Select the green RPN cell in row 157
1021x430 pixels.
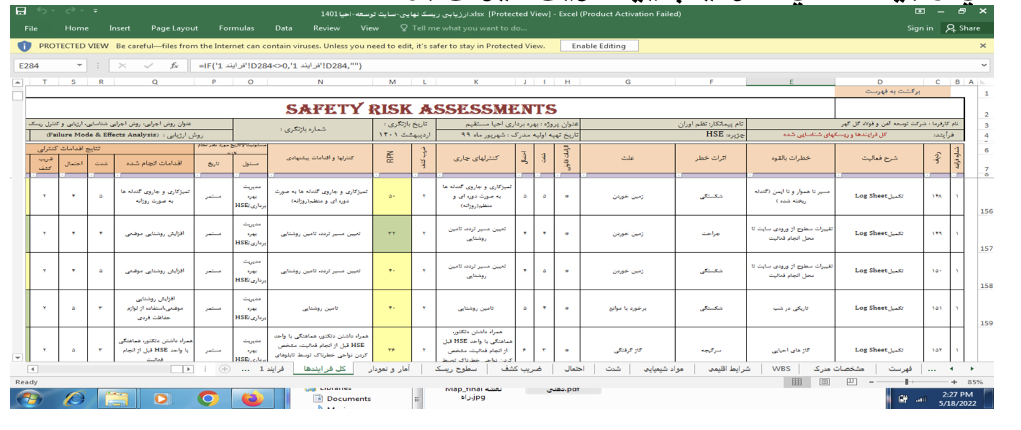(392, 233)
